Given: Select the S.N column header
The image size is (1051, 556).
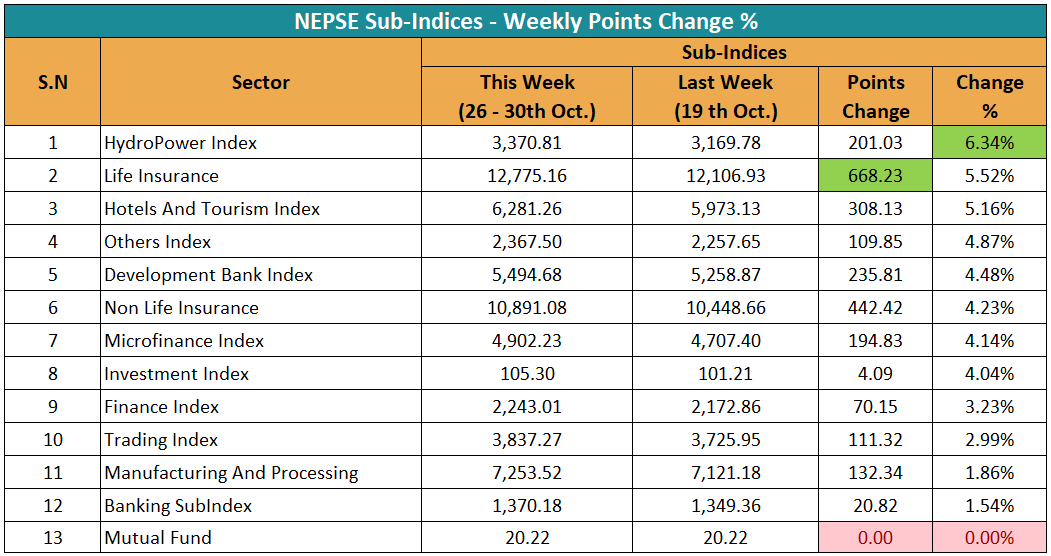Looking at the screenshot, I should [x=52, y=82].
